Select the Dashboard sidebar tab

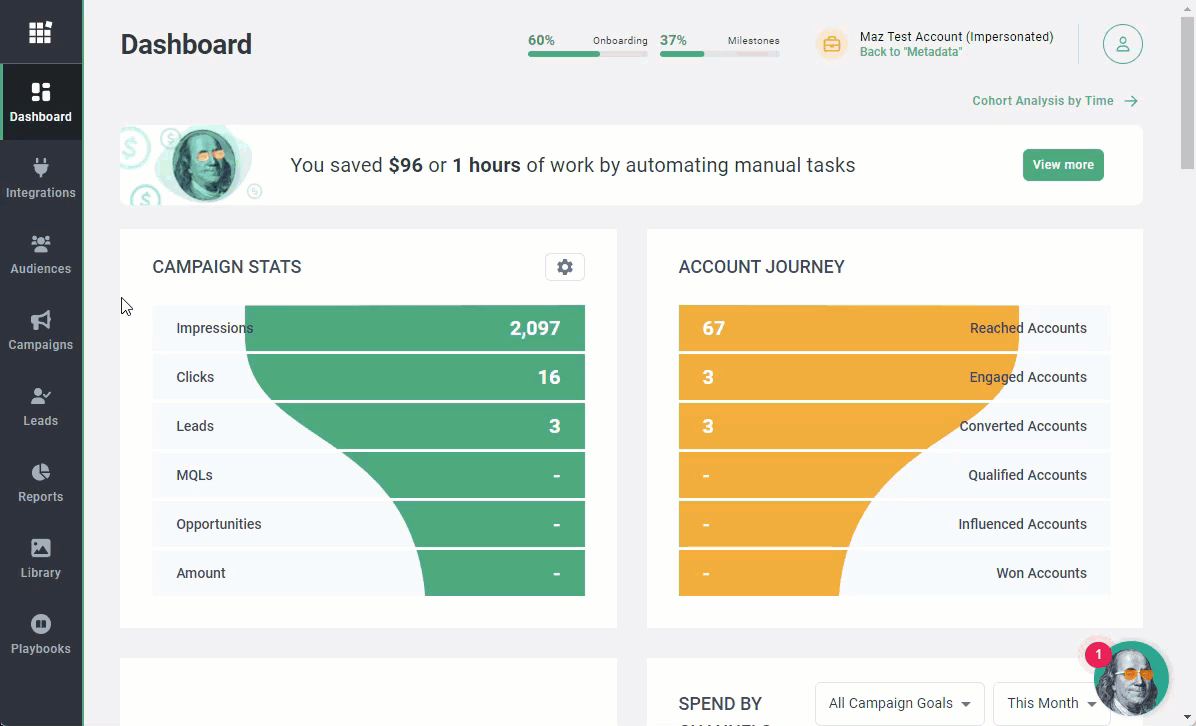pyautogui.click(x=41, y=102)
